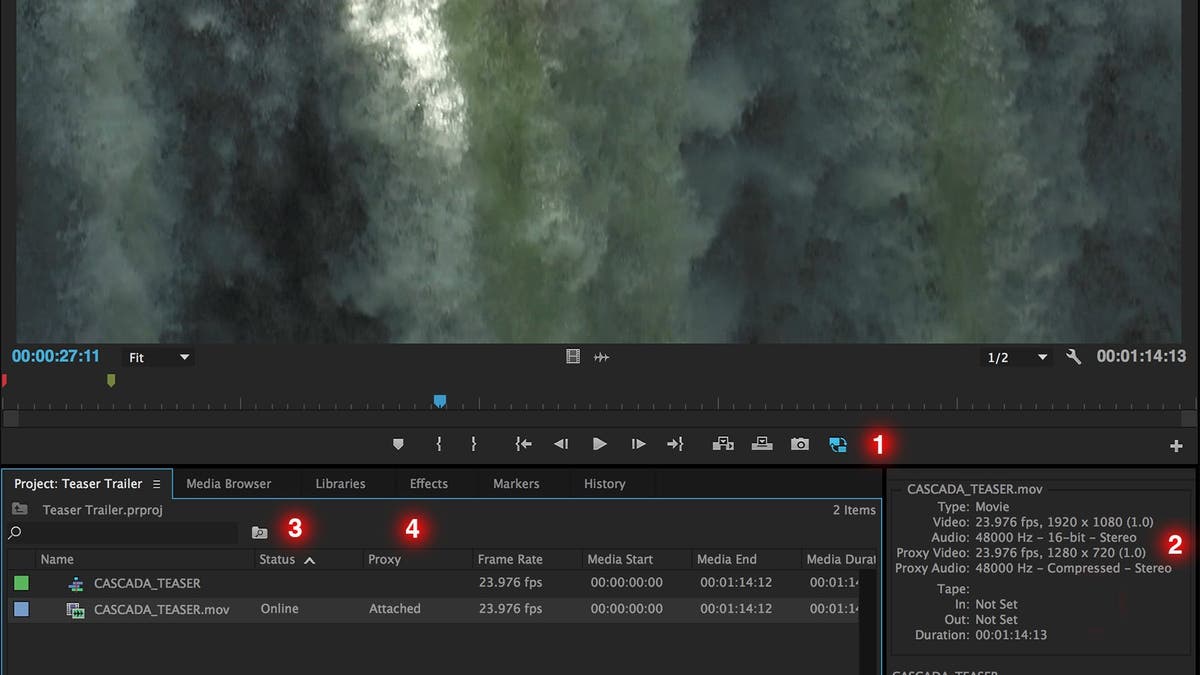Set the Mark Out point
This screenshot has width=1200, height=675.
point(472,444)
